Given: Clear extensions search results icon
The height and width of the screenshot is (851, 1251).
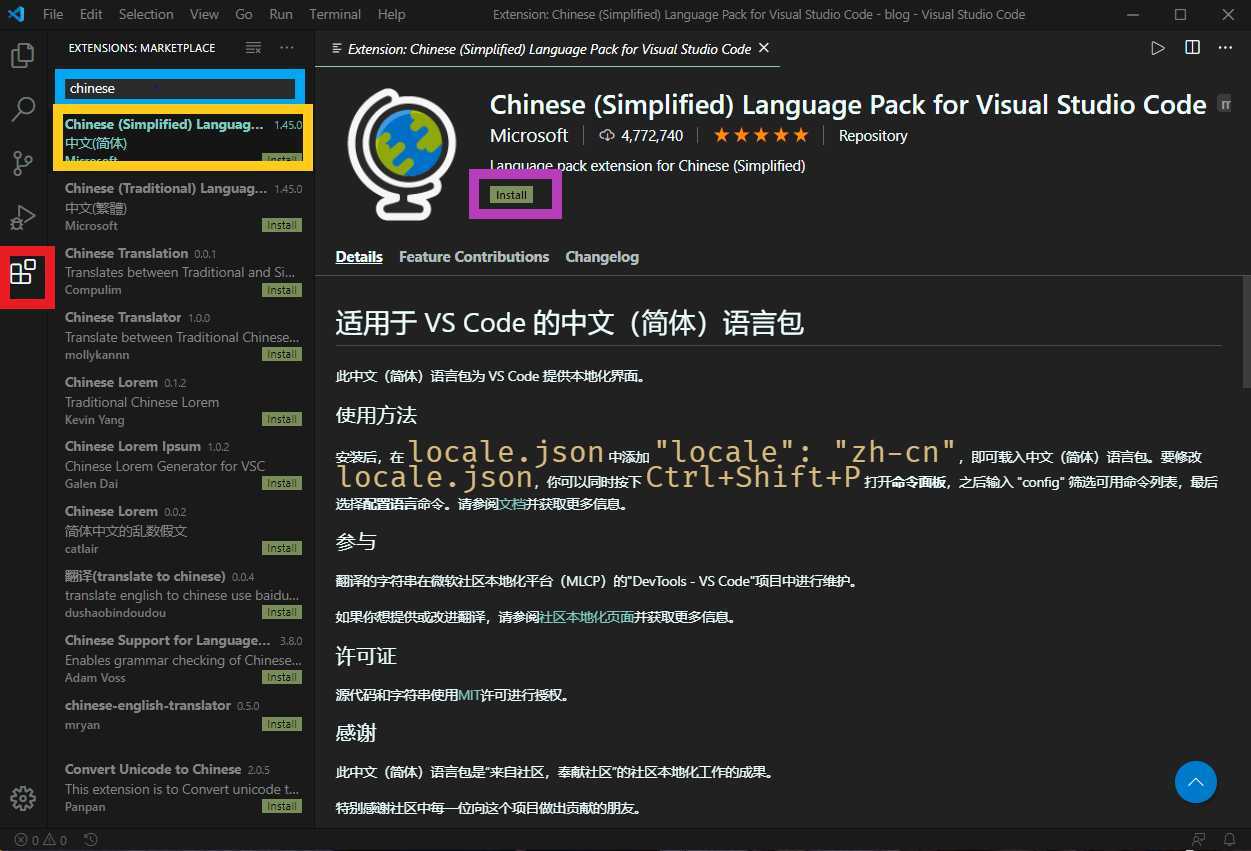Looking at the screenshot, I should (254, 48).
